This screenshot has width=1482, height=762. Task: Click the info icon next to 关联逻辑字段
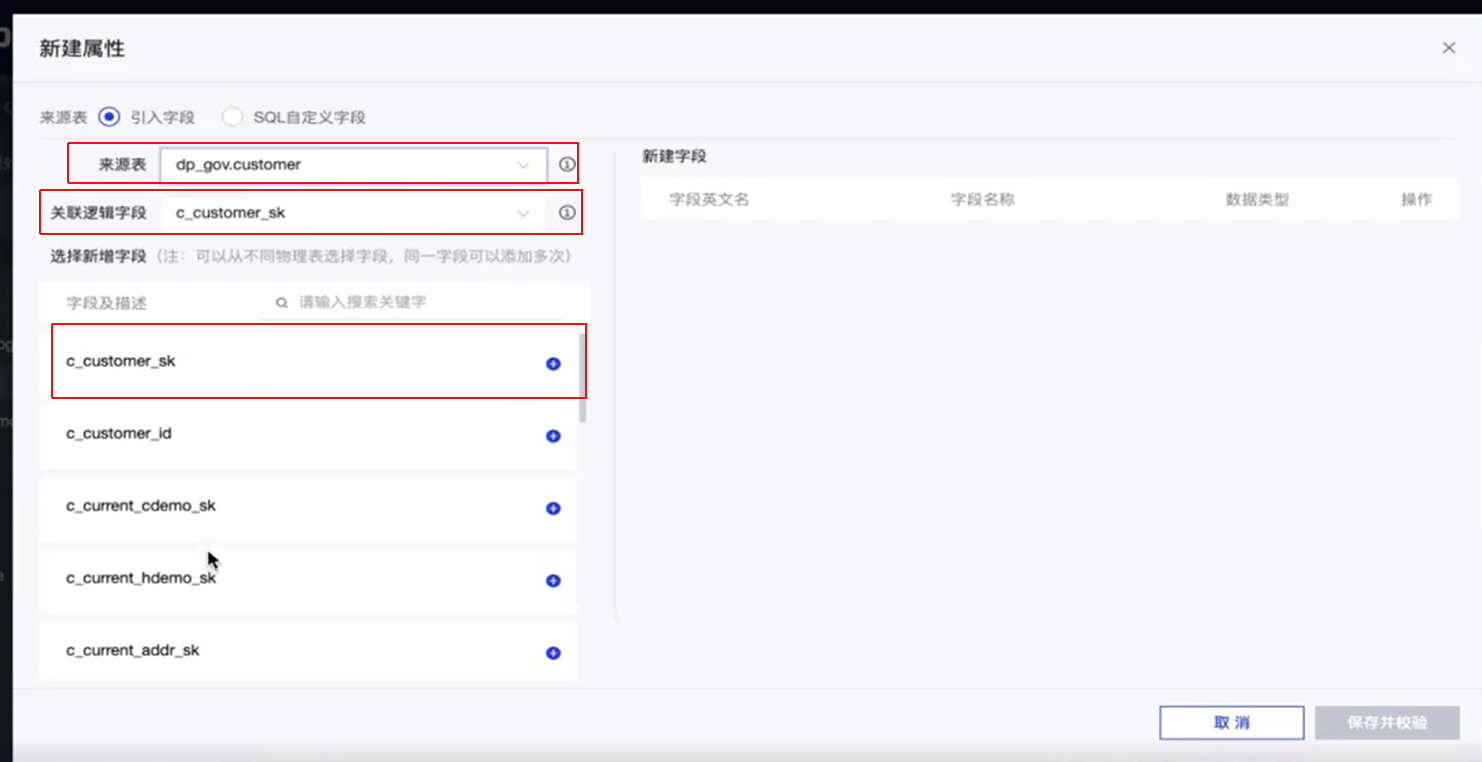pyautogui.click(x=566, y=212)
